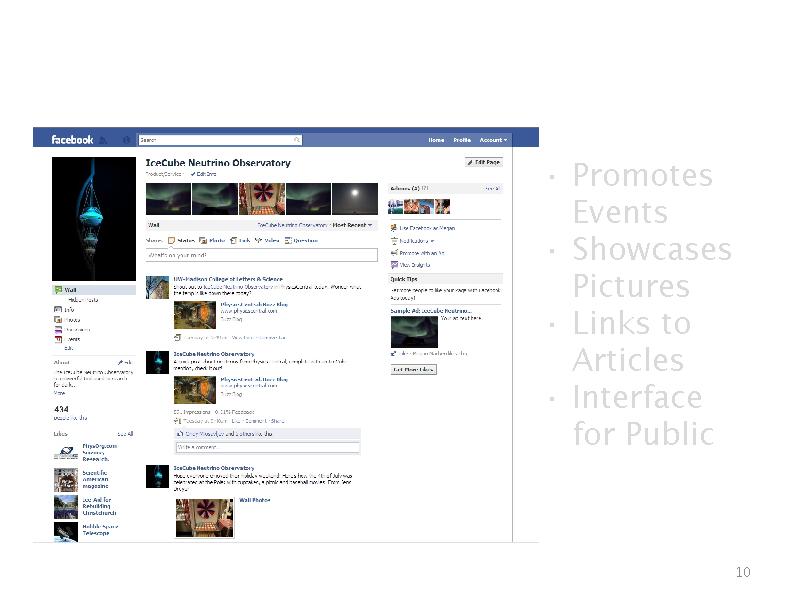Click the sample ad aurora image
This screenshot has width=799, height=600.
[414, 332]
